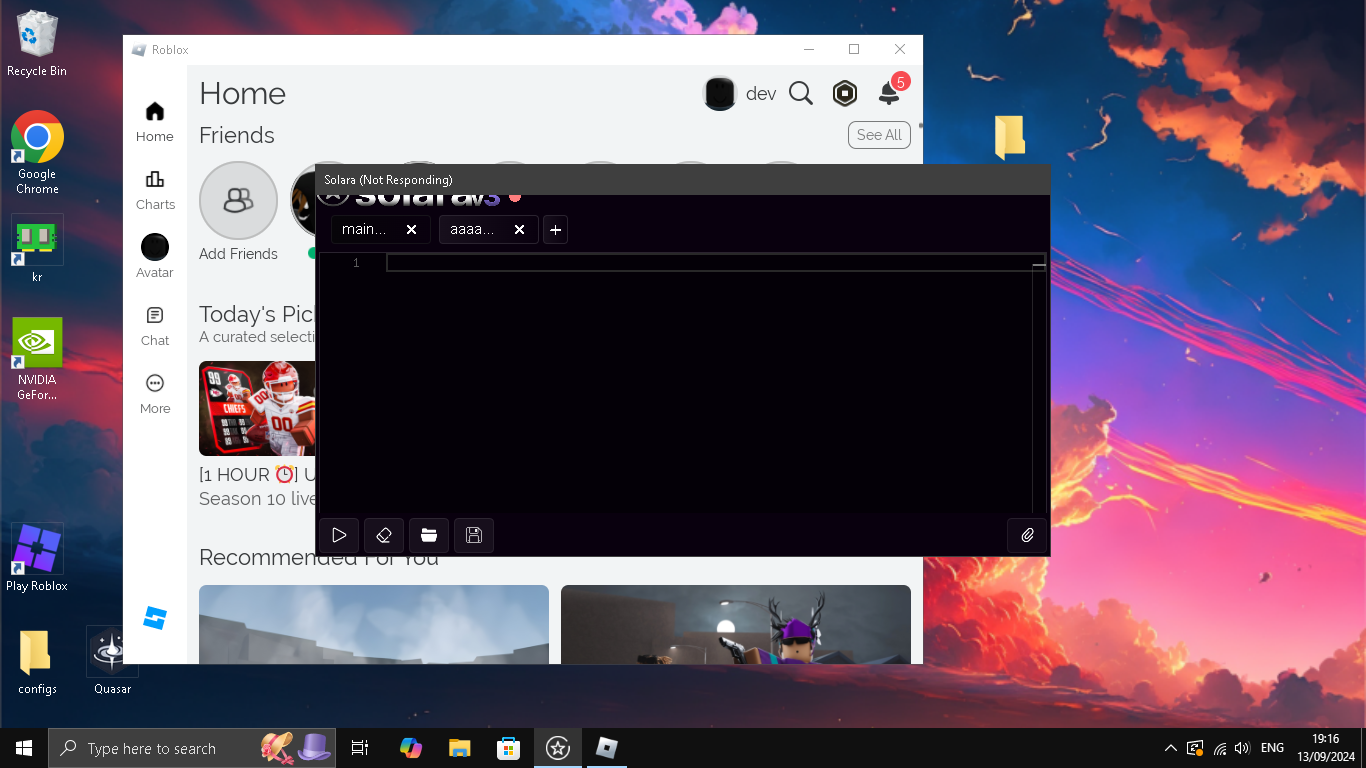Open the dev profile avatar in Roblox
The width and height of the screenshot is (1366, 768).
click(x=720, y=94)
